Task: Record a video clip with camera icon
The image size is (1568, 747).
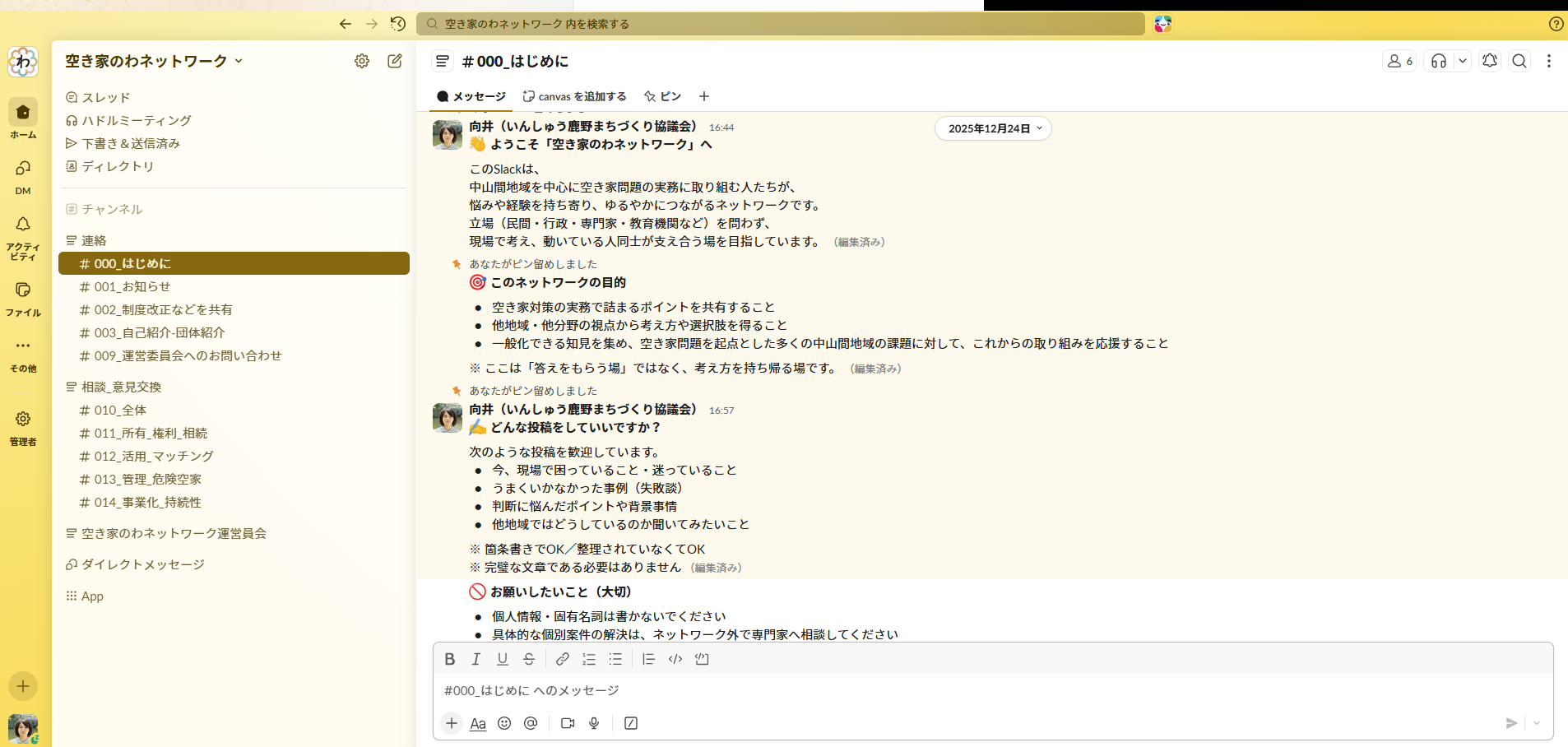Action: [x=568, y=723]
